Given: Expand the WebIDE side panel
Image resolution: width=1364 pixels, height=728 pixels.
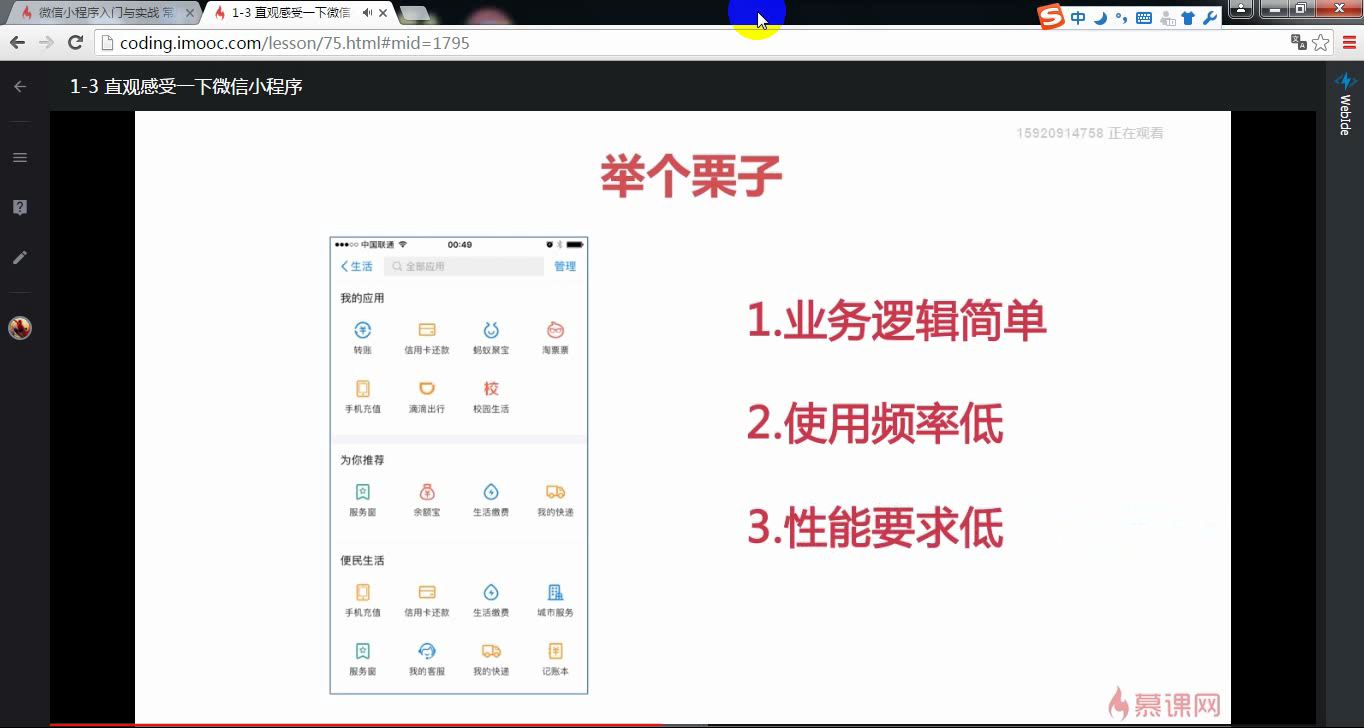Looking at the screenshot, I should (1345, 115).
